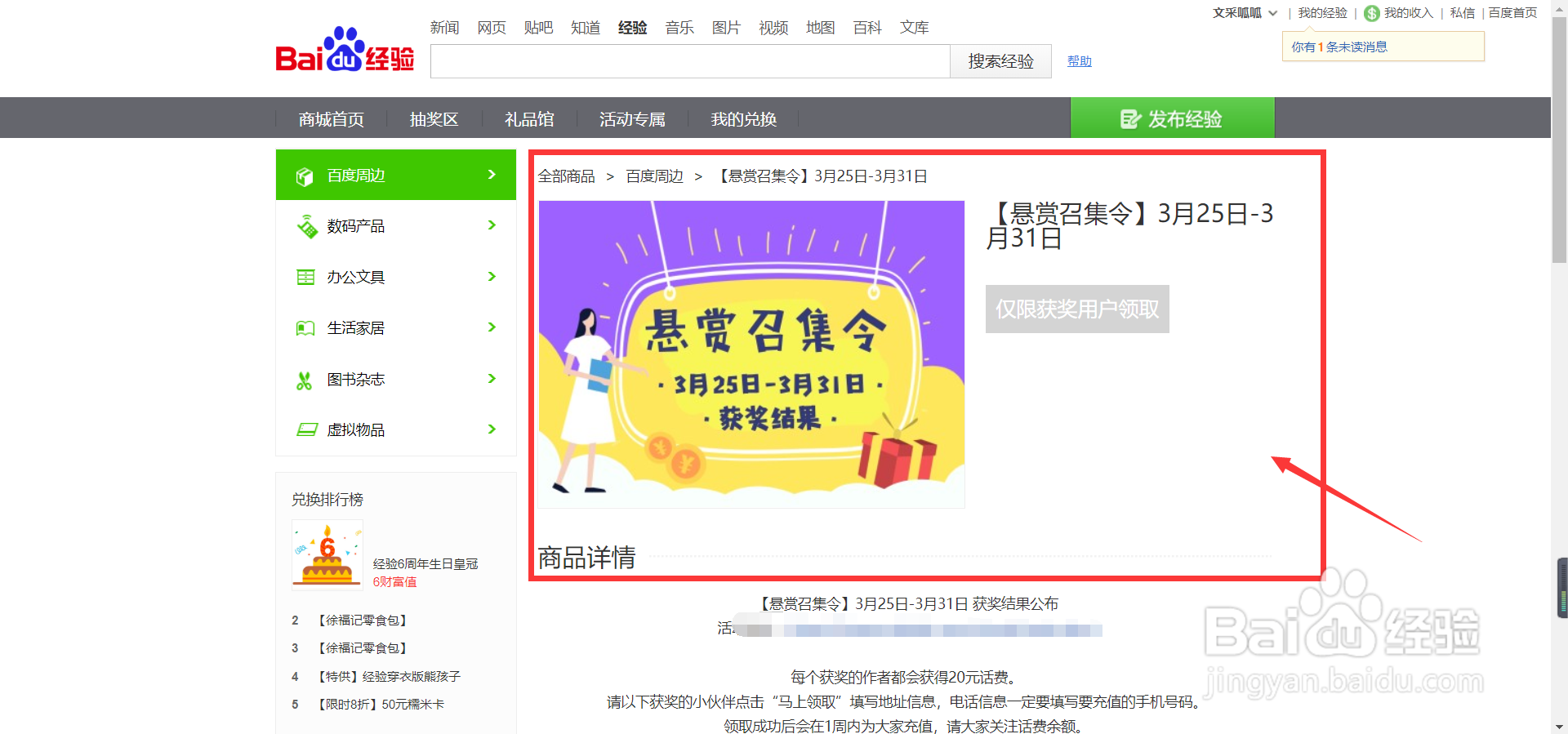Viewport: 1568px width, 734px height.
Task: Expand the 生活家居 chevron arrow
Action: (x=492, y=327)
